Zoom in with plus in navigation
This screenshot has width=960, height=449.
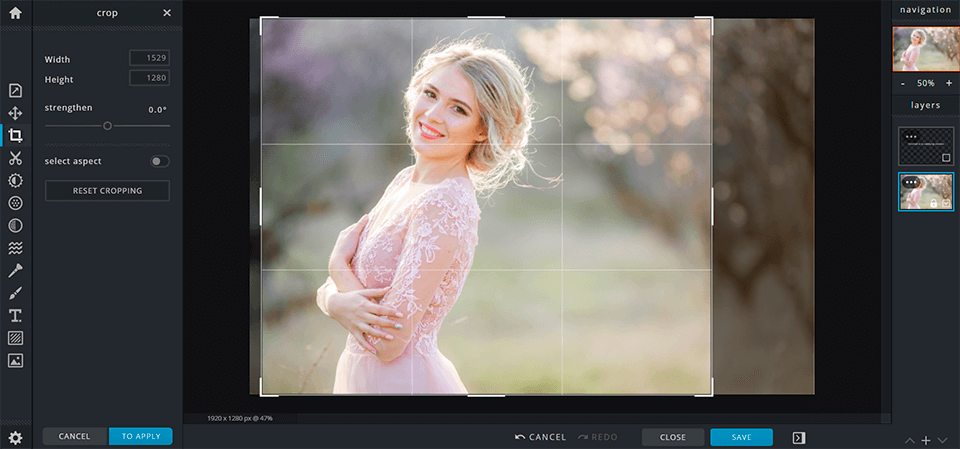(949, 83)
